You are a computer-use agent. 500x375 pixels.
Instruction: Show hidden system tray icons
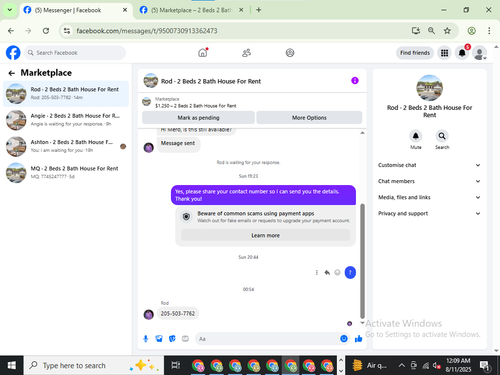[x=402, y=366]
